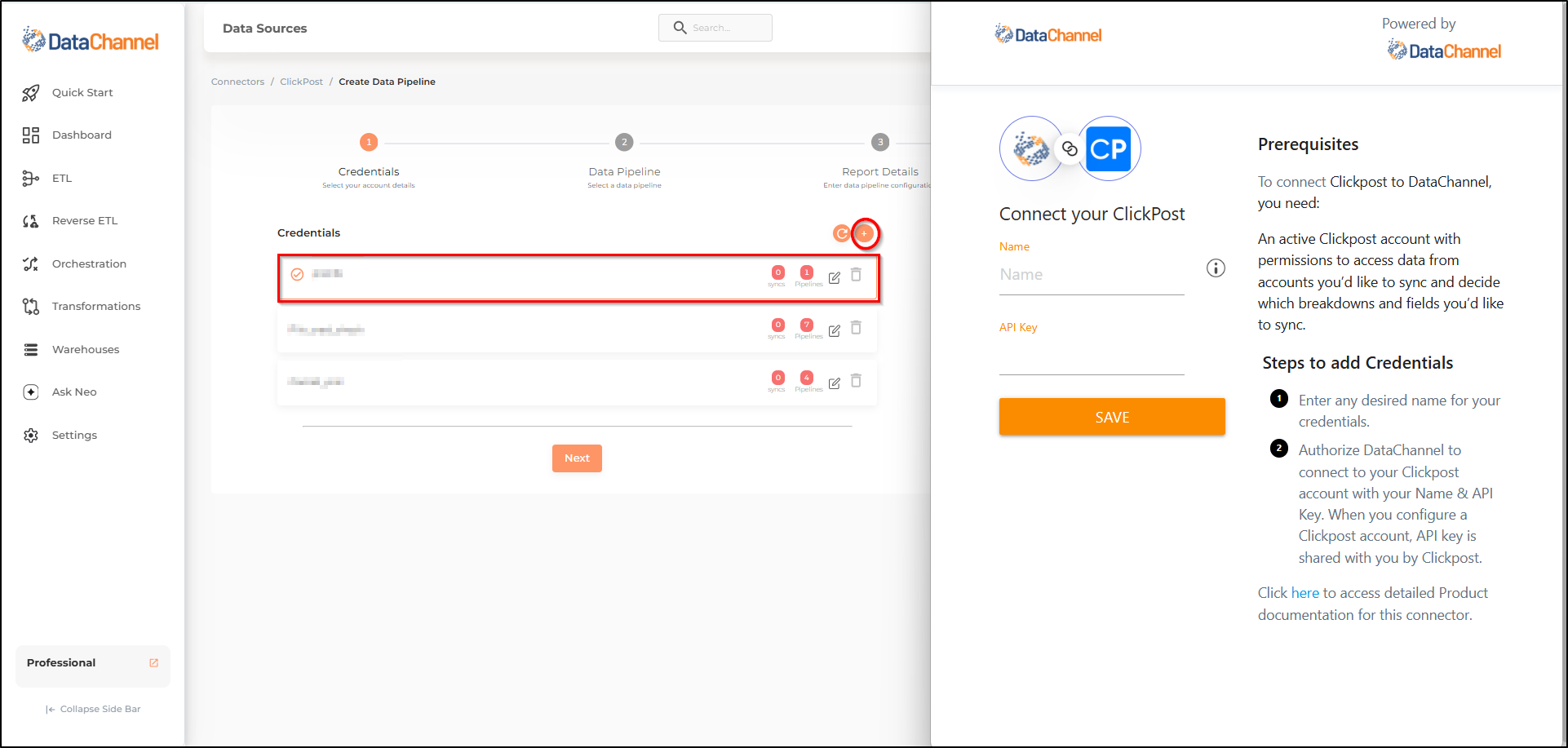
Task: Click the ClickPost CP connector logo
Action: pos(1109,148)
